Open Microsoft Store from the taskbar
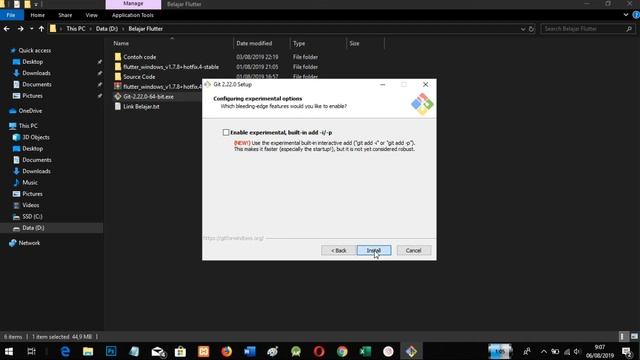 pos(180,351)
